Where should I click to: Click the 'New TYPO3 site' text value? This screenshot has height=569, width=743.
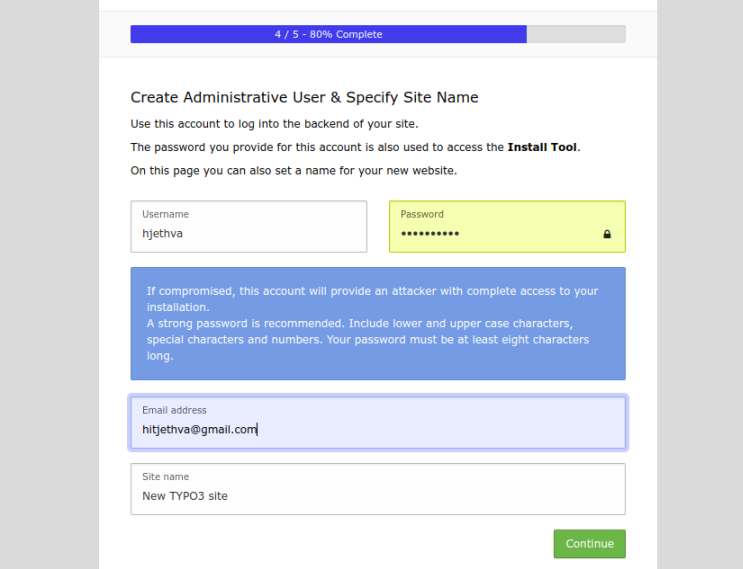tap(185, 496)
